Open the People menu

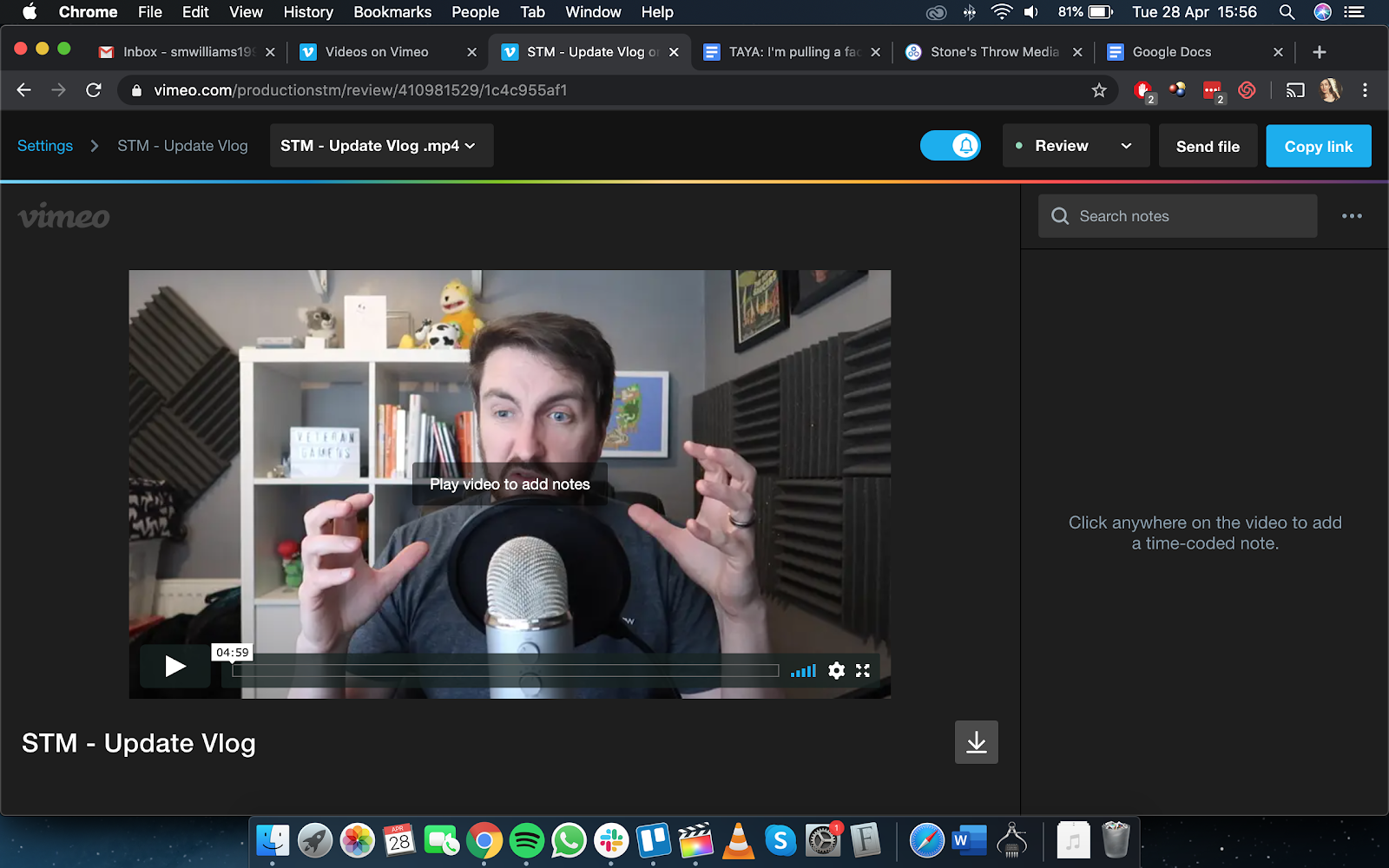click(476, 12)
